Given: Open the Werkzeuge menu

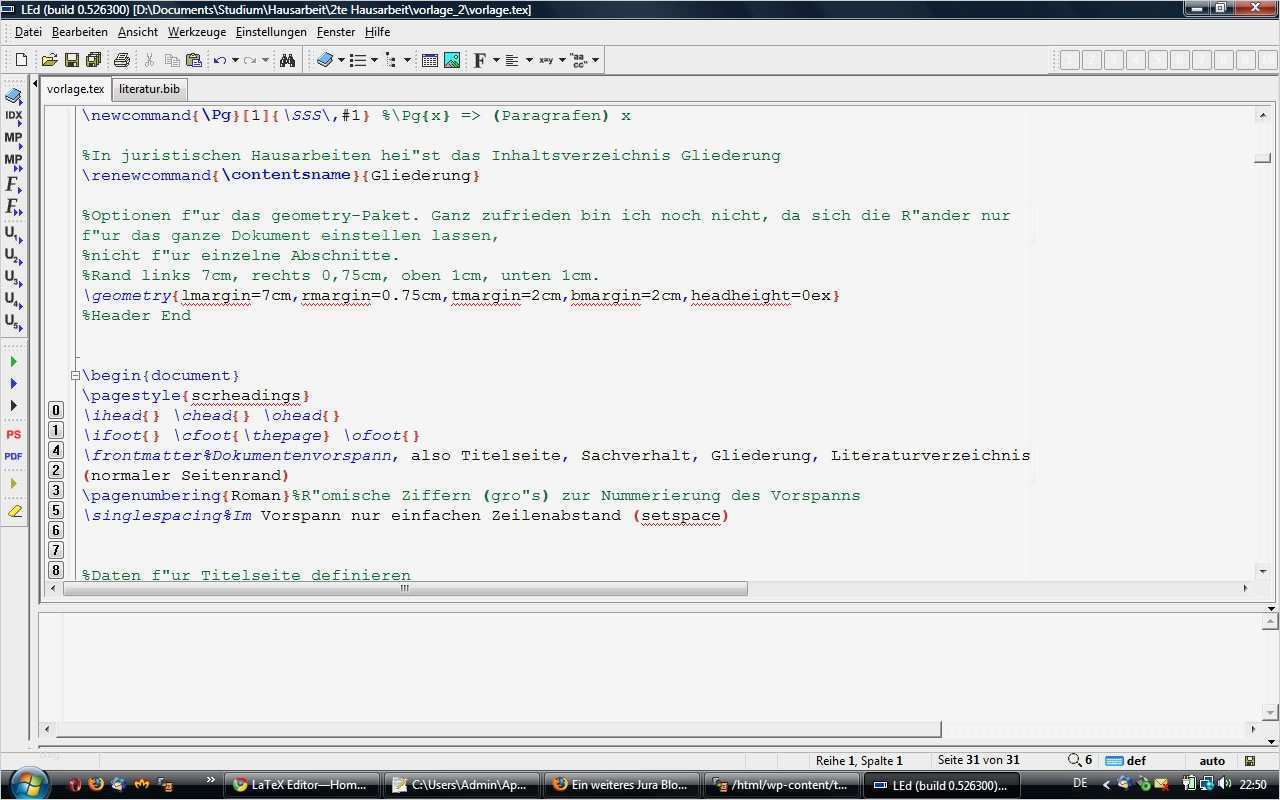Looking at the screenshot, I should [196, 32].
